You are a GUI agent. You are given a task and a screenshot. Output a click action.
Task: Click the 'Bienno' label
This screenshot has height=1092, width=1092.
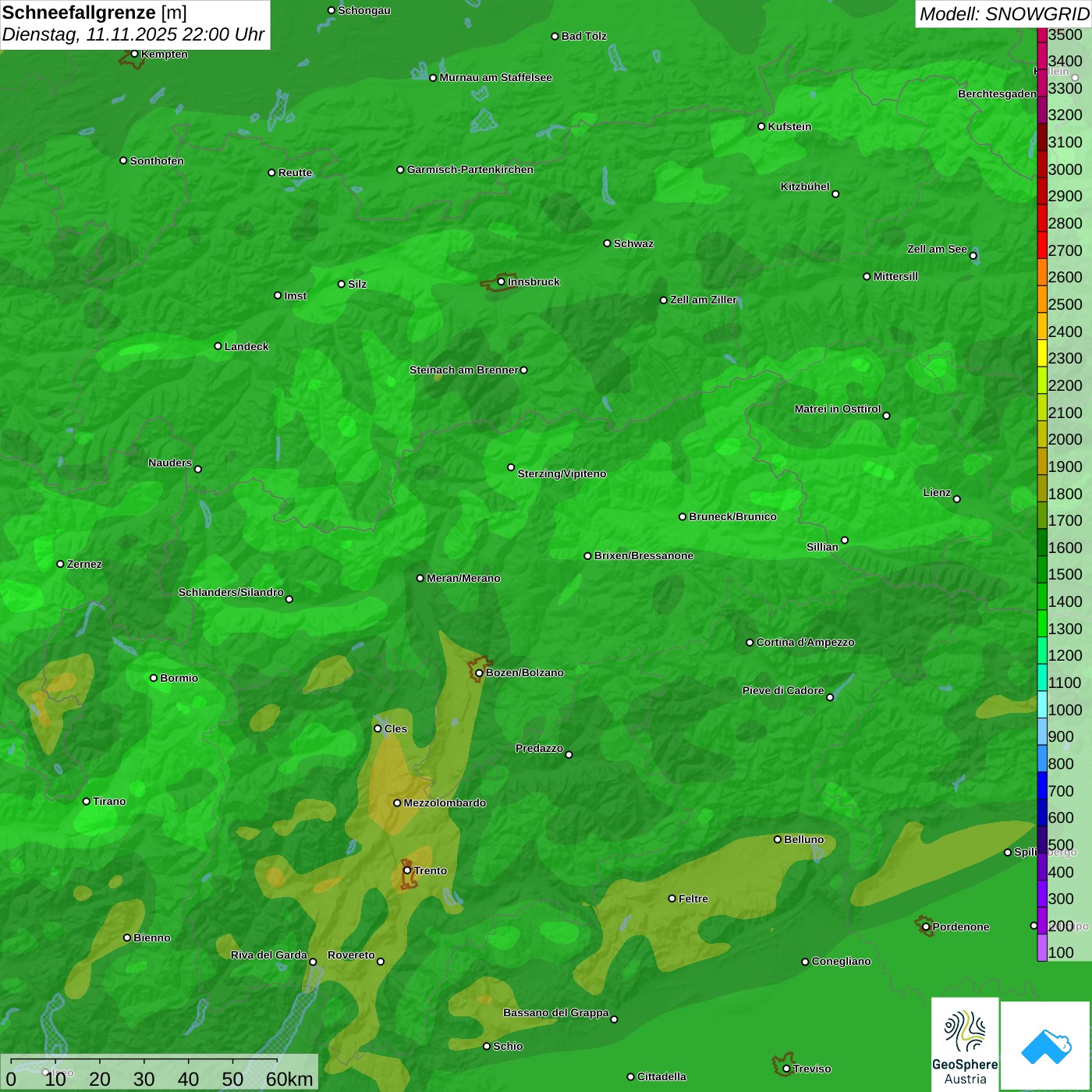(151, 938)
